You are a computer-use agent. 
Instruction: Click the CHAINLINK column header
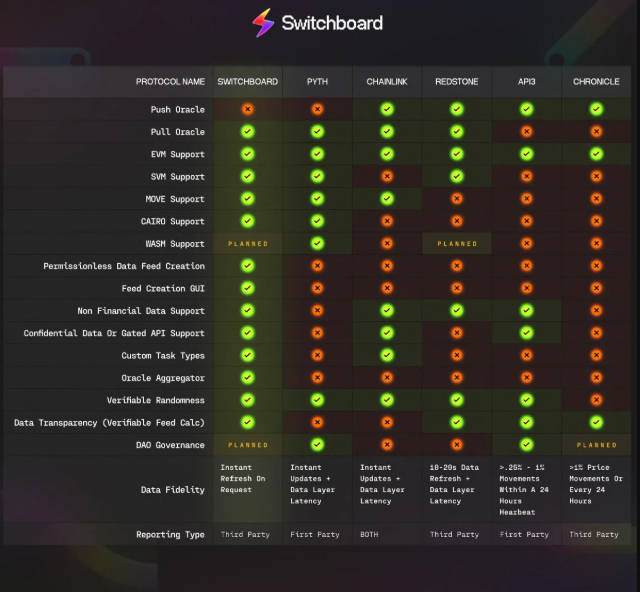click(387, 82)
